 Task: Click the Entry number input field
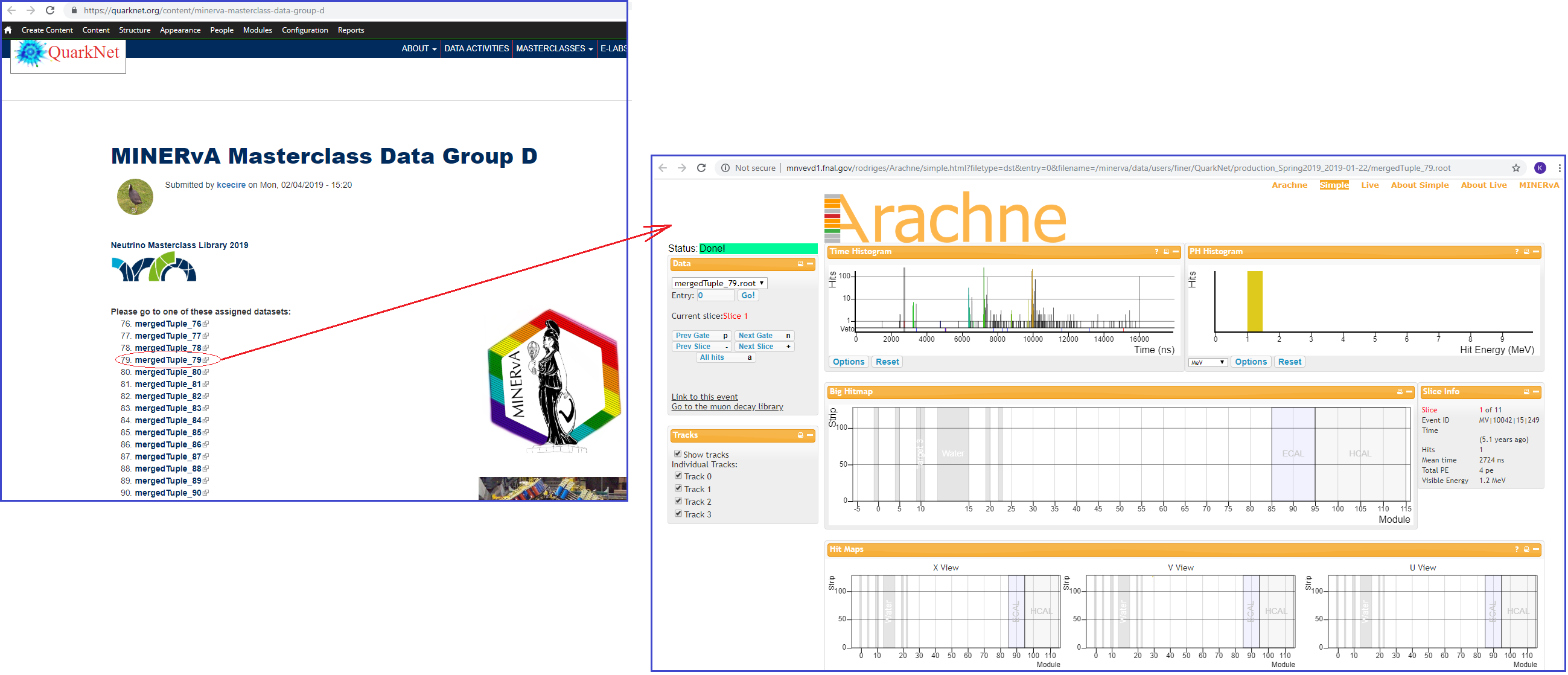[715, 296]
